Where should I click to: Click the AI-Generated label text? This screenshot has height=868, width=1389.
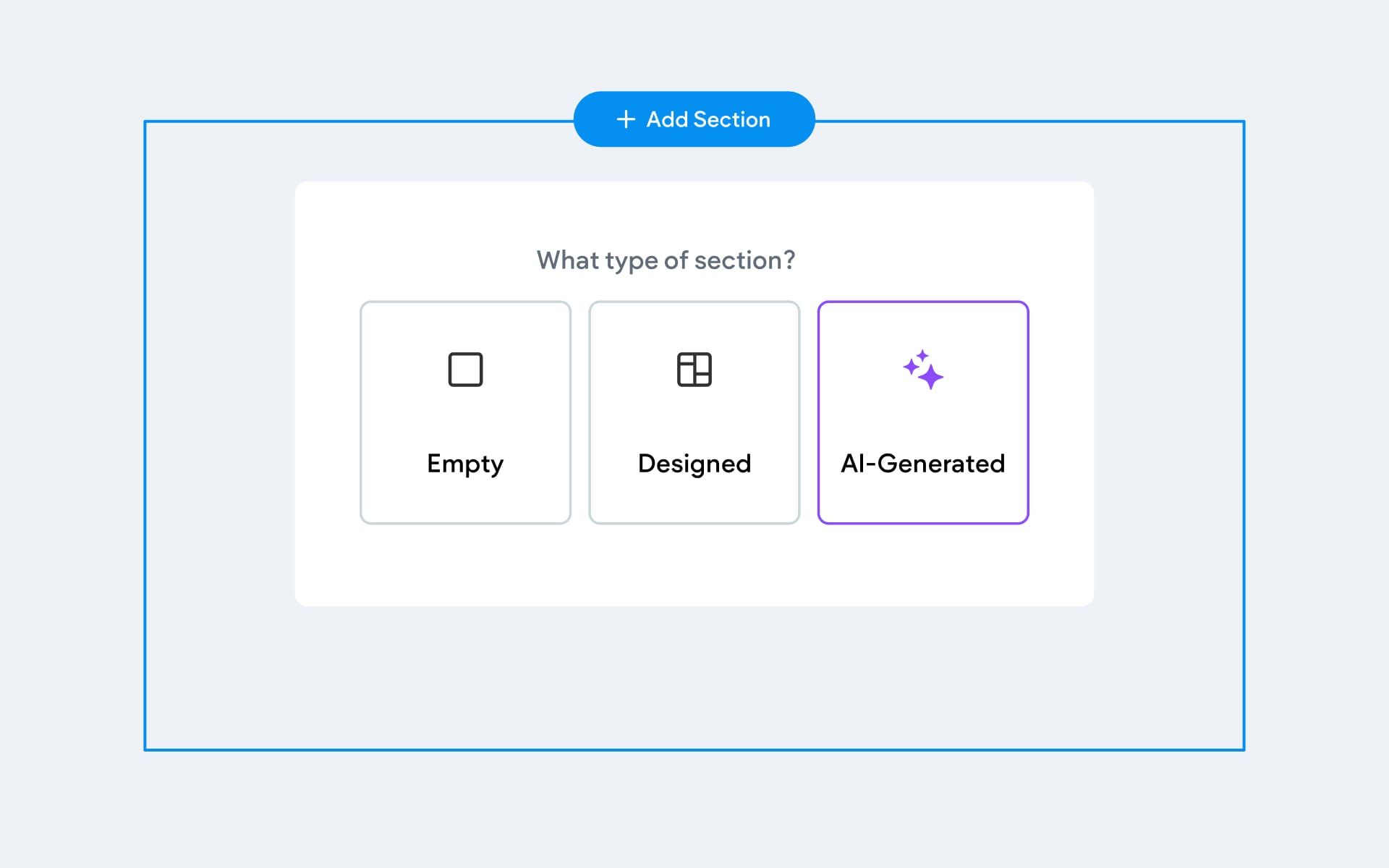pos(923,464)
